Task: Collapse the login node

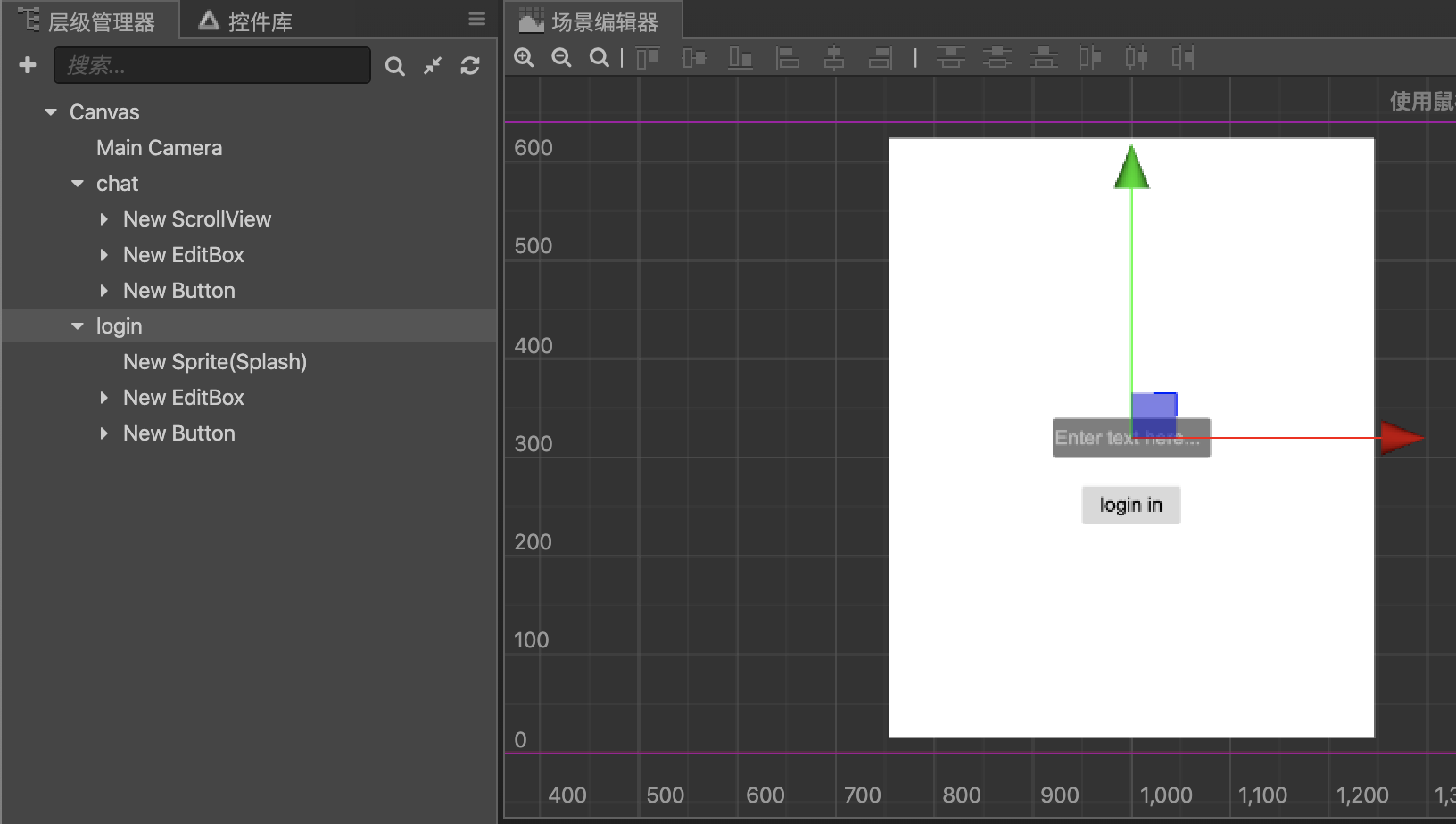Action: click(77, 325)
